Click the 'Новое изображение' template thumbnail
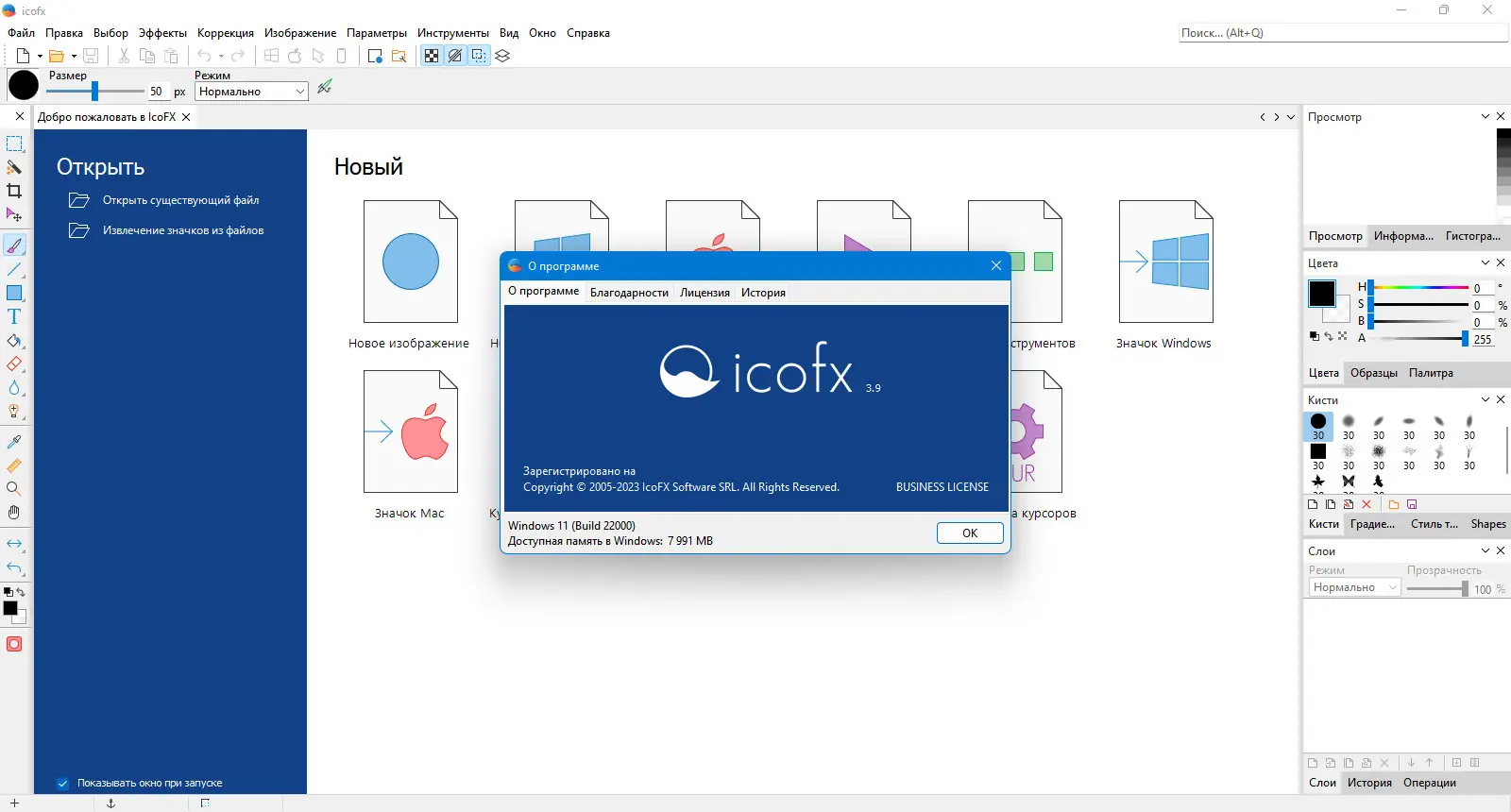Image resolution: width=1511 pixels, height=812 pixels. pos(410,262)
